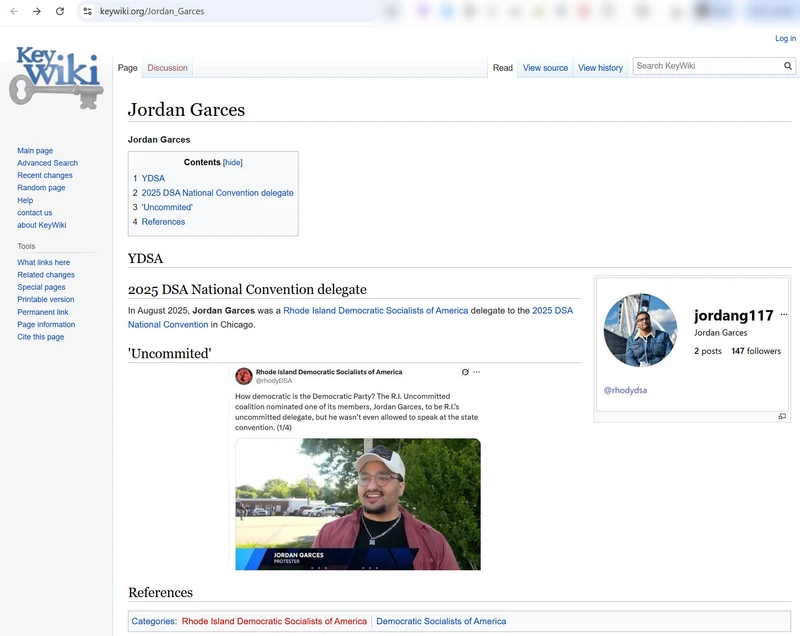The width and height of the screenshot is (800, 636).
Task: Enlarge the jordang117 profile thumbnail icon
Action: (x=782, y=417)
